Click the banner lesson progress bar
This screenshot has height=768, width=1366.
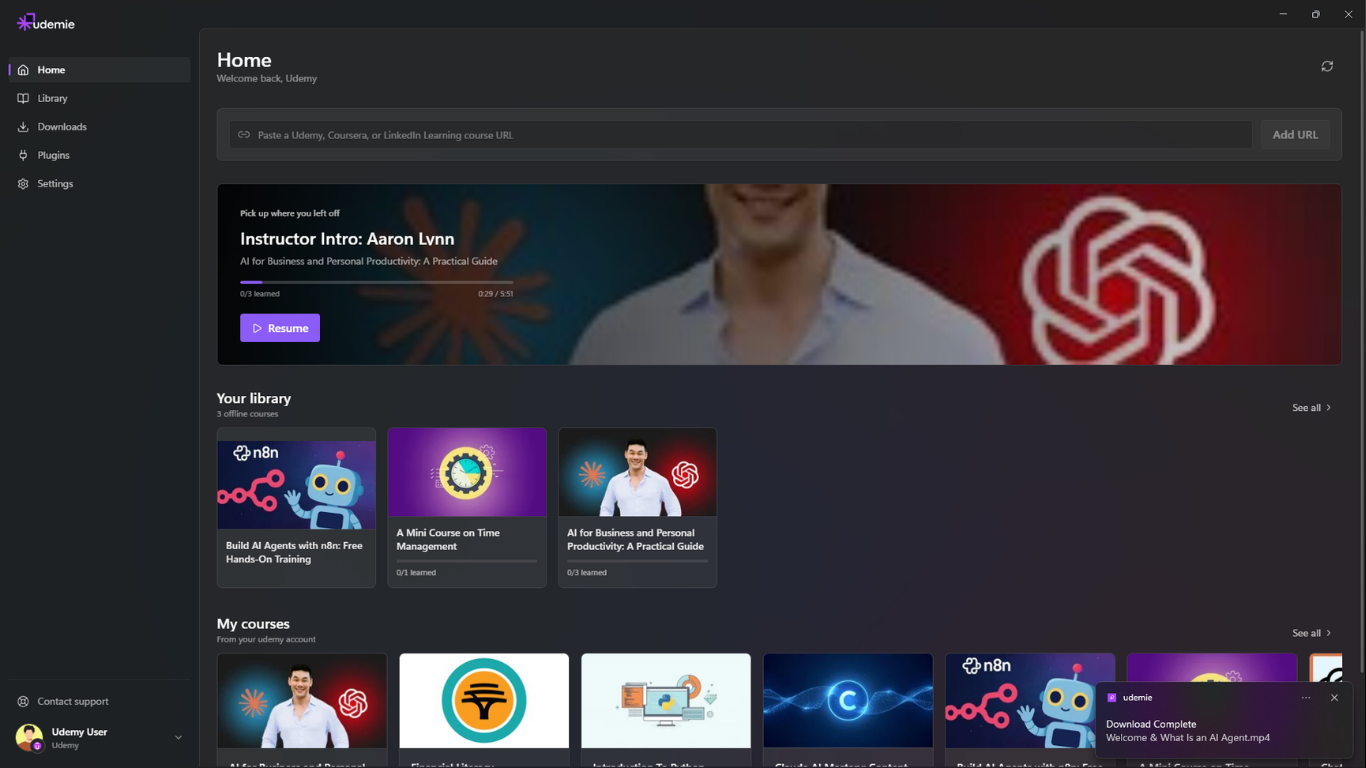pyautogui.click(x=376, y=282)
